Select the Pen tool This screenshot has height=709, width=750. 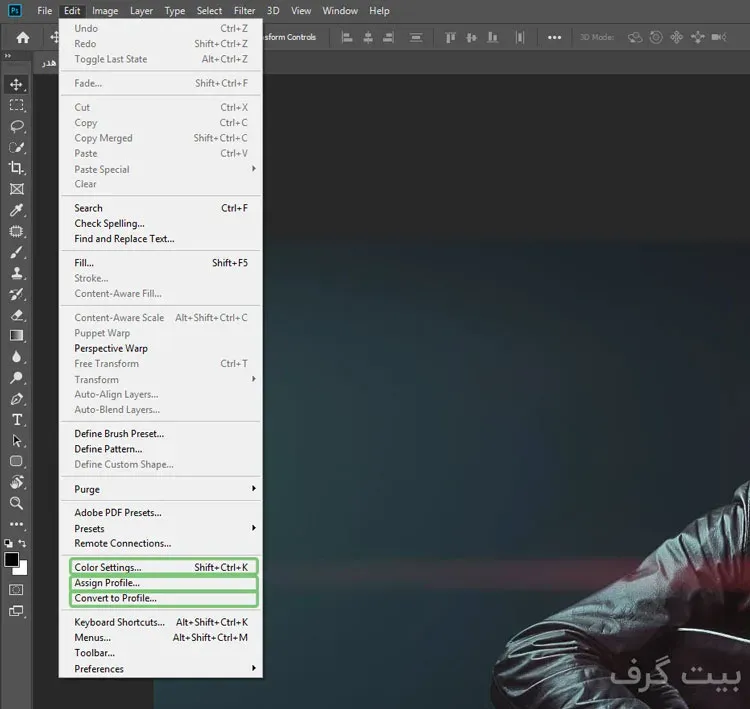tap(16, 399)
